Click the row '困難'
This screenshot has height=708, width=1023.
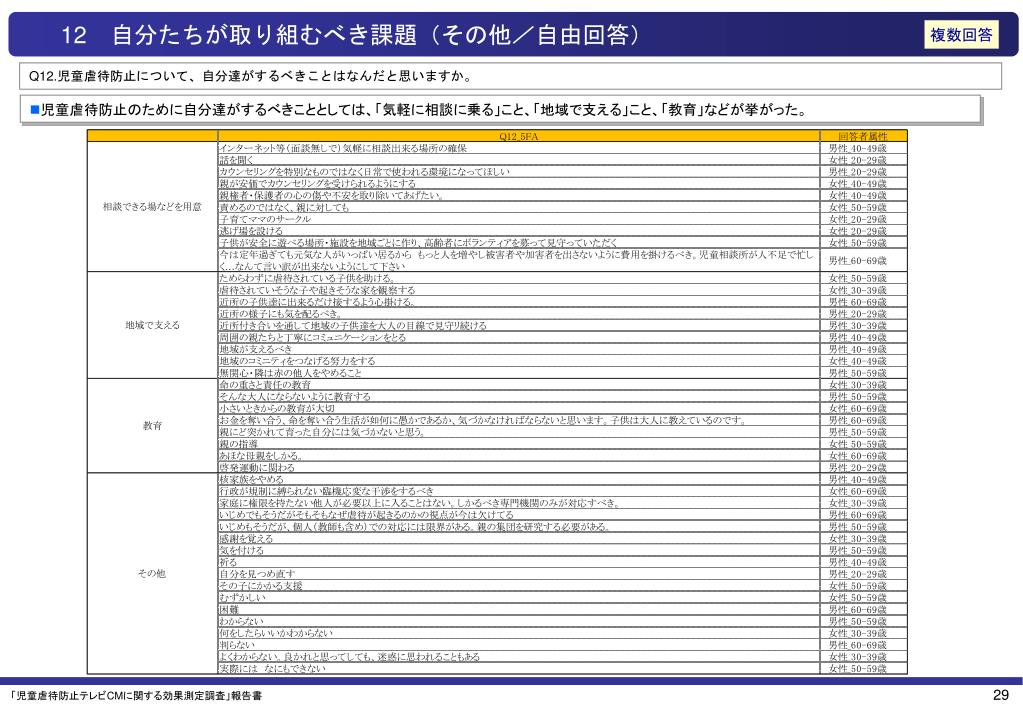click(519, 609)
